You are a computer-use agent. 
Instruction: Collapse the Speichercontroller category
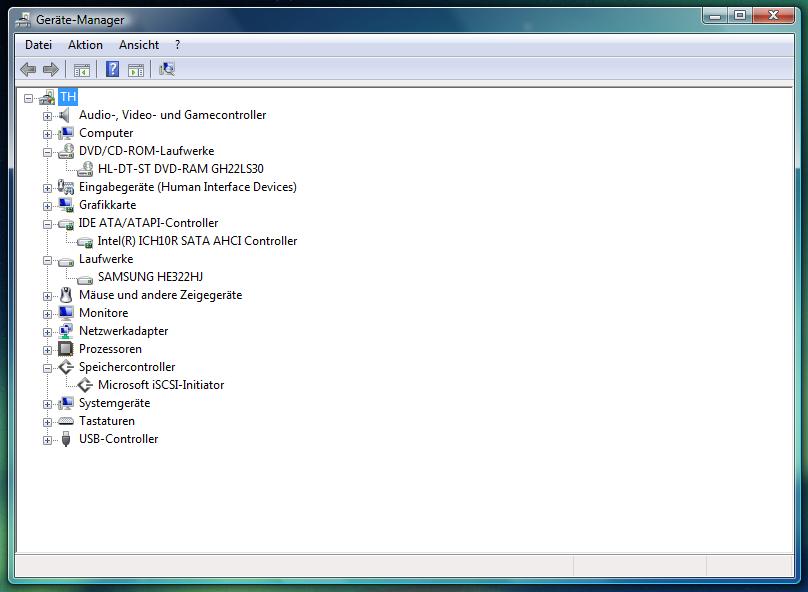click(x=47, y=368)
